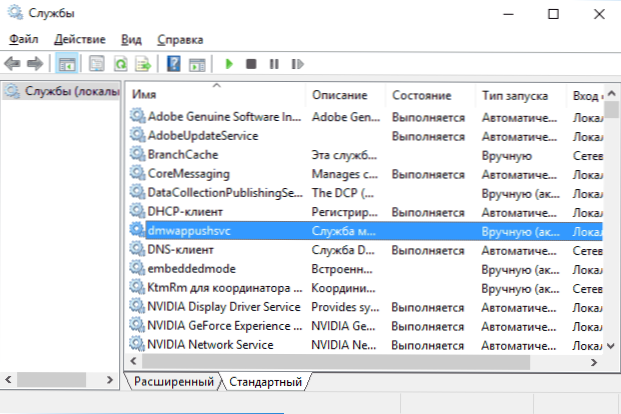Toggle the action pane toolbar icon

point(197,64)
